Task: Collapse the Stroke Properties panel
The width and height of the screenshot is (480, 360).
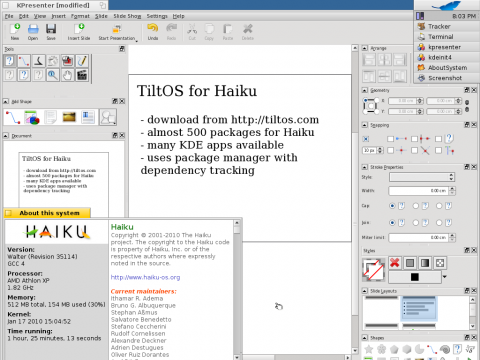Action: pyautogui.click(x=365, y=167)
